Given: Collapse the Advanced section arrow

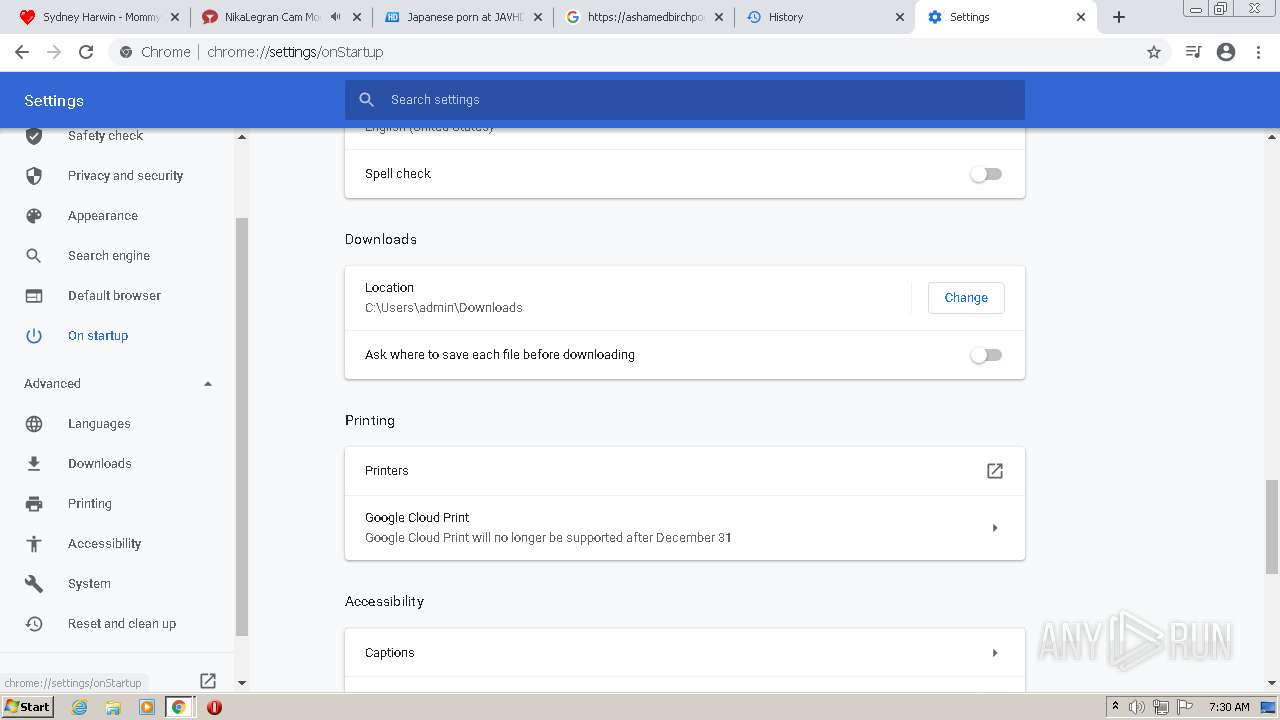Looking at the screenshot, I should pos(208,384).
